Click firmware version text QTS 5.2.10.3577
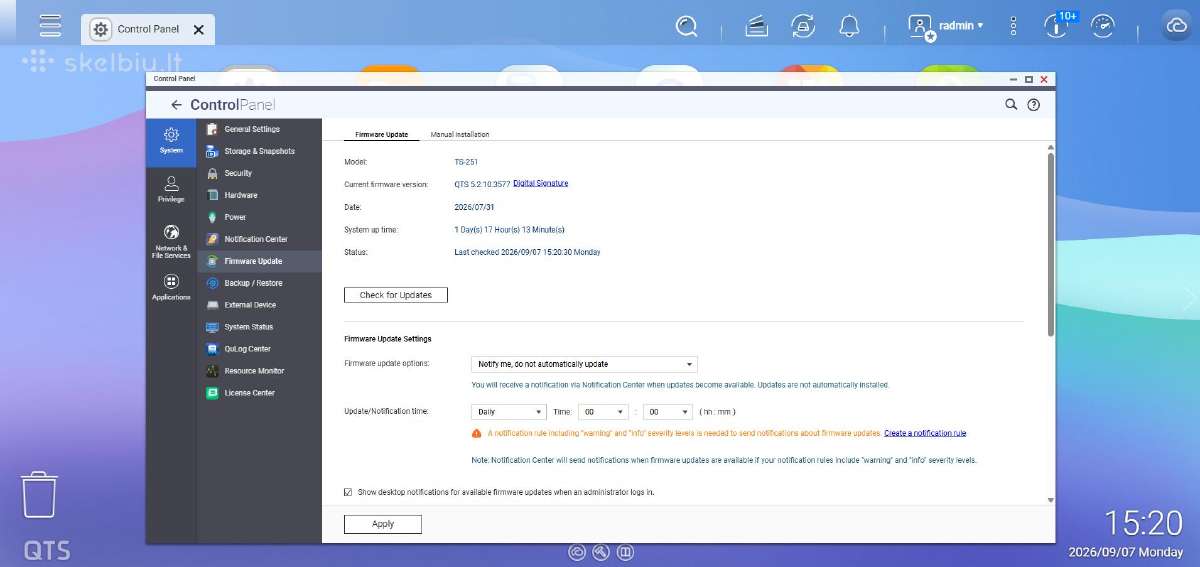 [482, 183]
